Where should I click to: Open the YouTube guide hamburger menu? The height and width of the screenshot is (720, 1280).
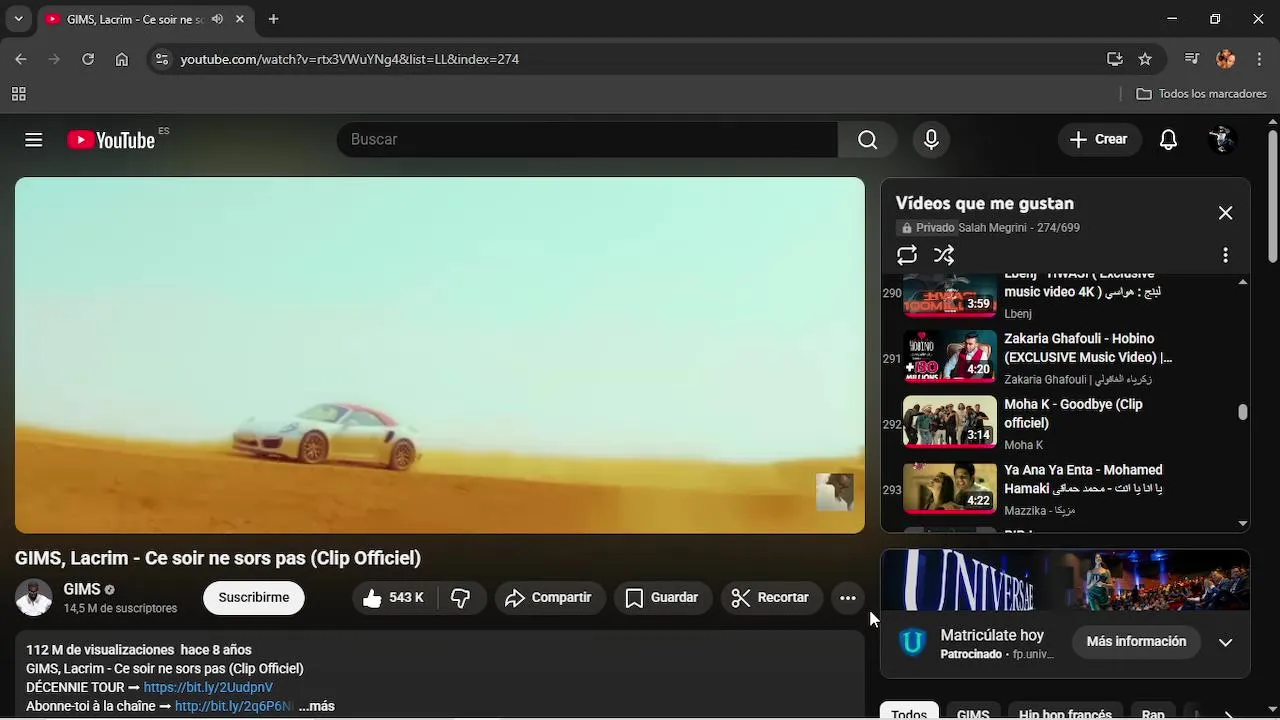(34, 140)
